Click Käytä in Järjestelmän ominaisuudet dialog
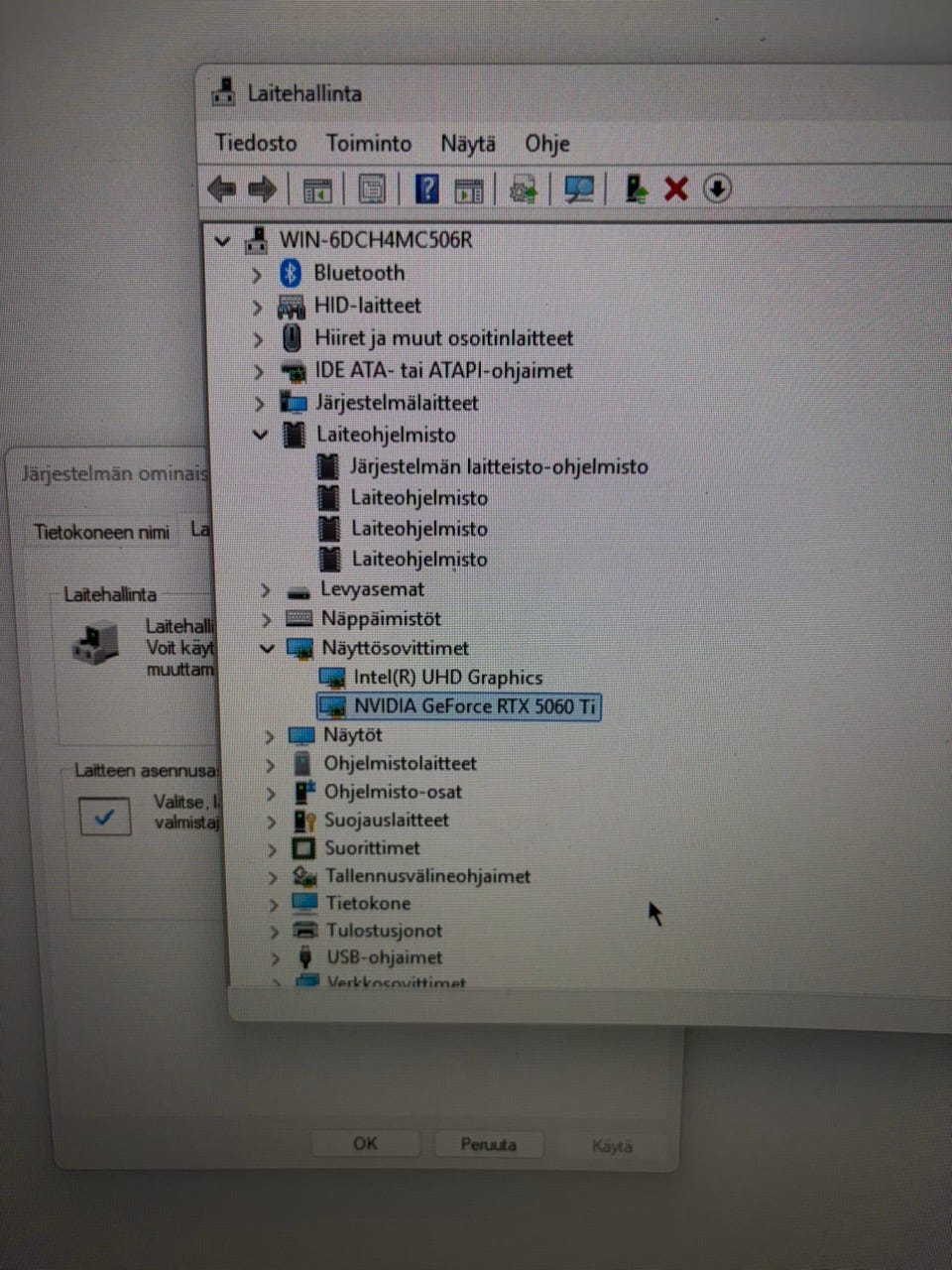This screenshot has height=1270, width=952. pos(612,1146)
